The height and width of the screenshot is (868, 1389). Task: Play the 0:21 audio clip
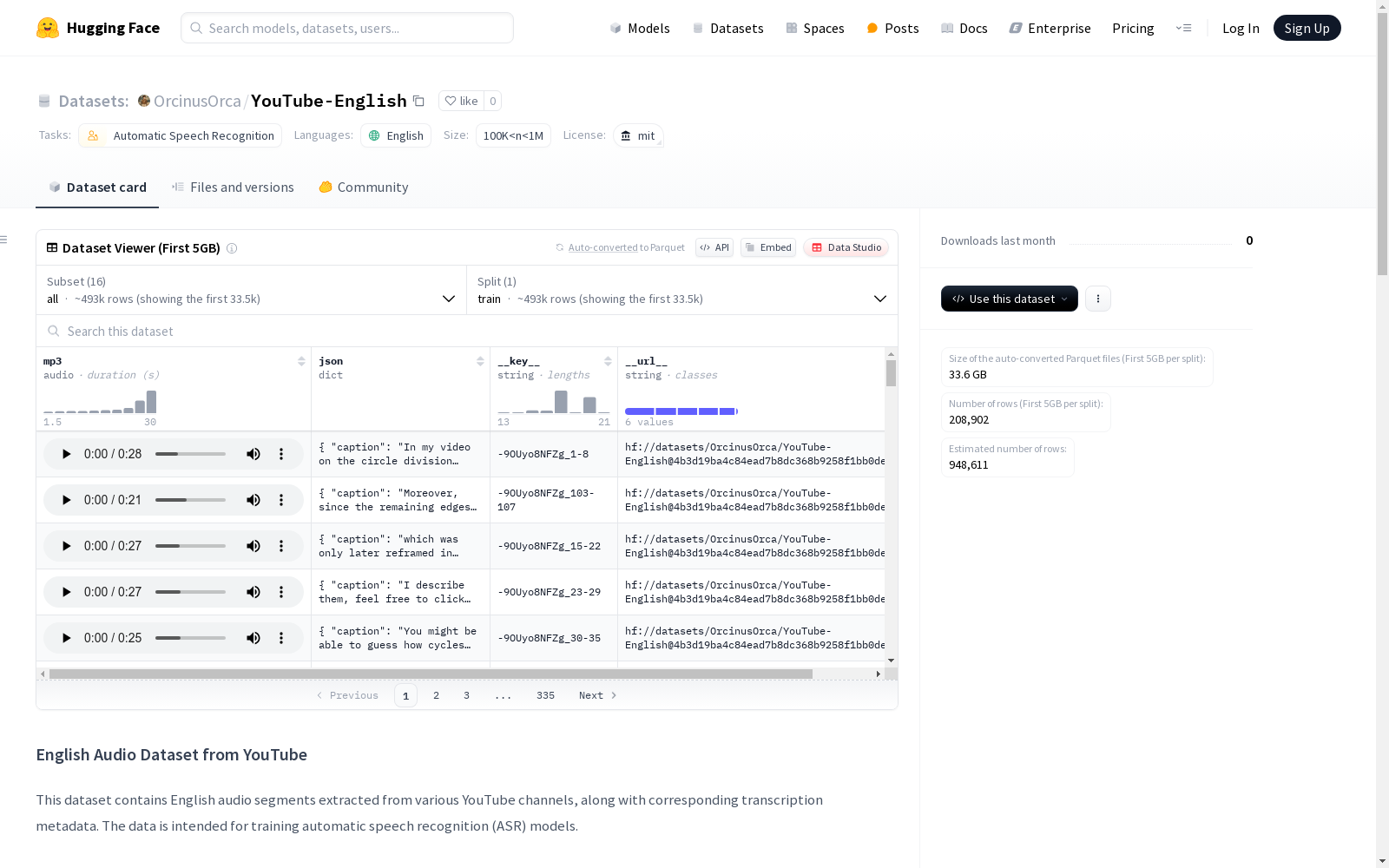(x=66, y=500)
